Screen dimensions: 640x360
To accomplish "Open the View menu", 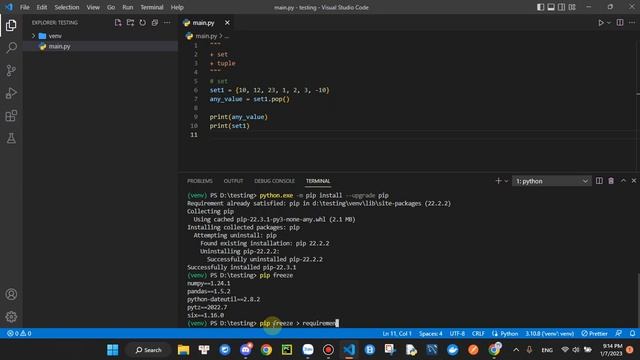I will (x=93, y=7).
